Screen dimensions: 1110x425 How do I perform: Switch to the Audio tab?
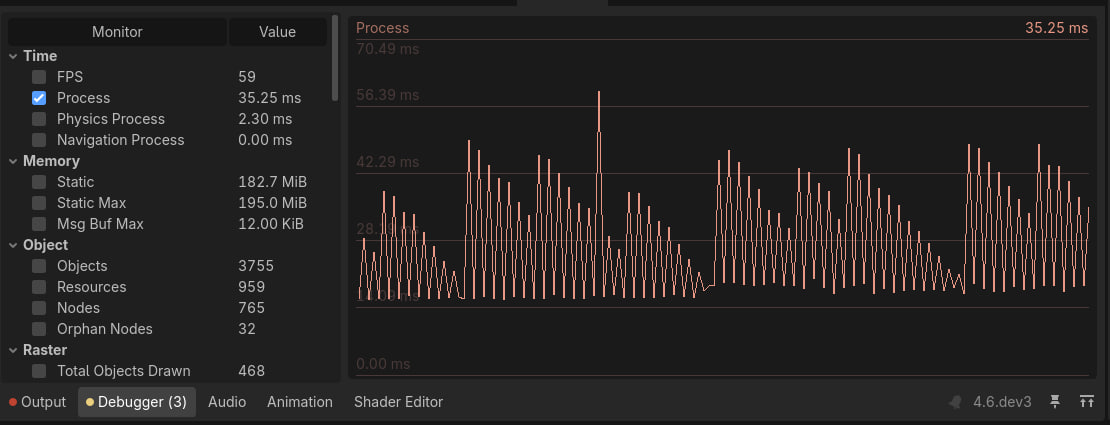[x=227, y=402]
